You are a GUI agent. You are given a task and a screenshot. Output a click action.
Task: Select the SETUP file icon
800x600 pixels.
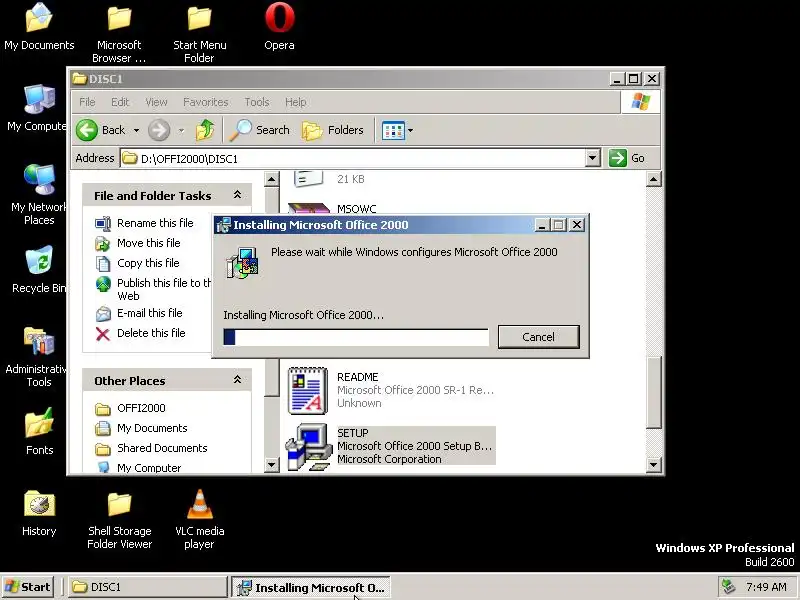click(308, 446)
